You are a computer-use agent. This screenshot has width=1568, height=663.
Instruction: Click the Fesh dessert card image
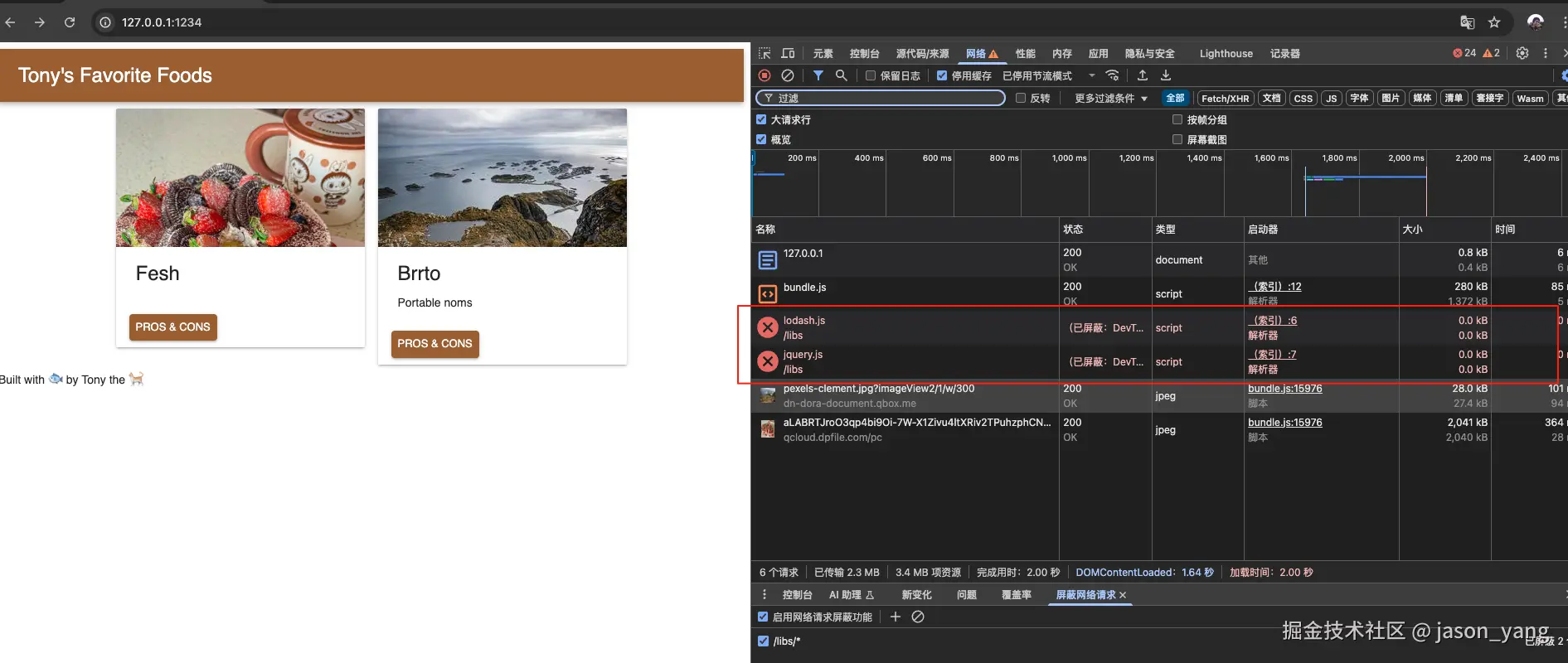tap(240, 177)
